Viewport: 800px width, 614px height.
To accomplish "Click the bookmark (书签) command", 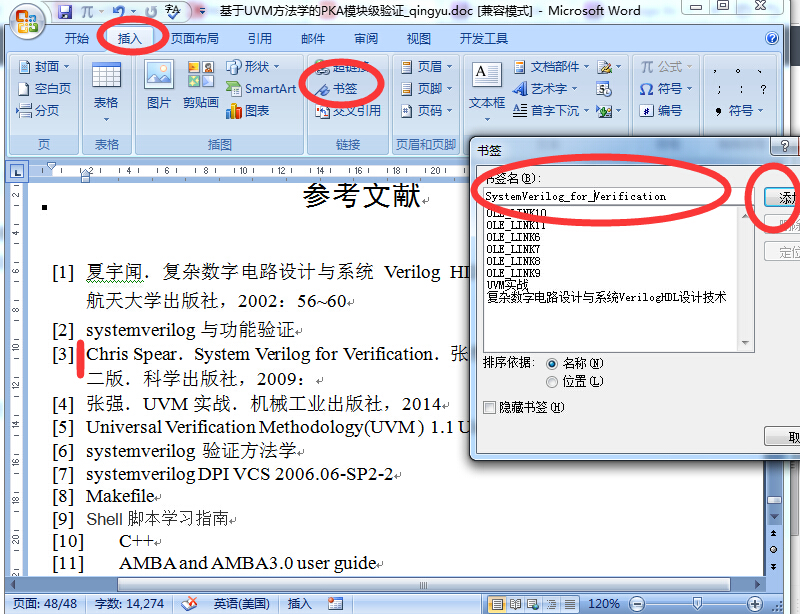I will (x=336, y=89).
